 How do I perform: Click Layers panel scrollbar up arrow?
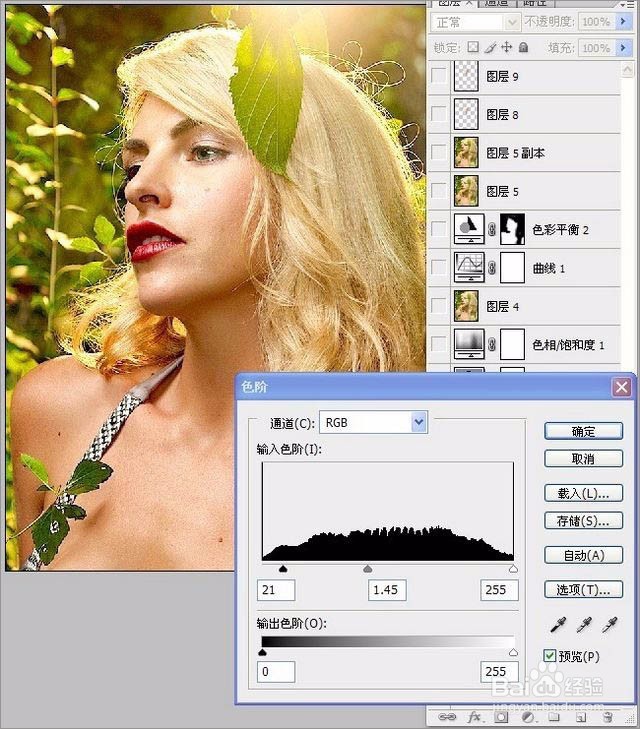(627, 70)
